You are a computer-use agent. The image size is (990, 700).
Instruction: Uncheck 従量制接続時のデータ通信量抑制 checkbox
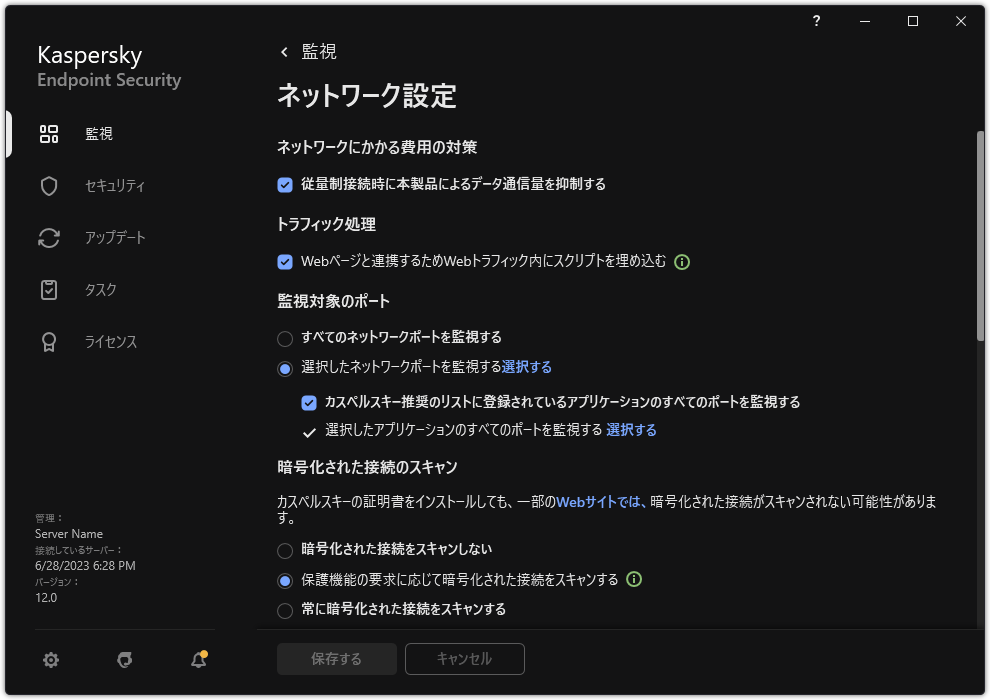(284, 184)
